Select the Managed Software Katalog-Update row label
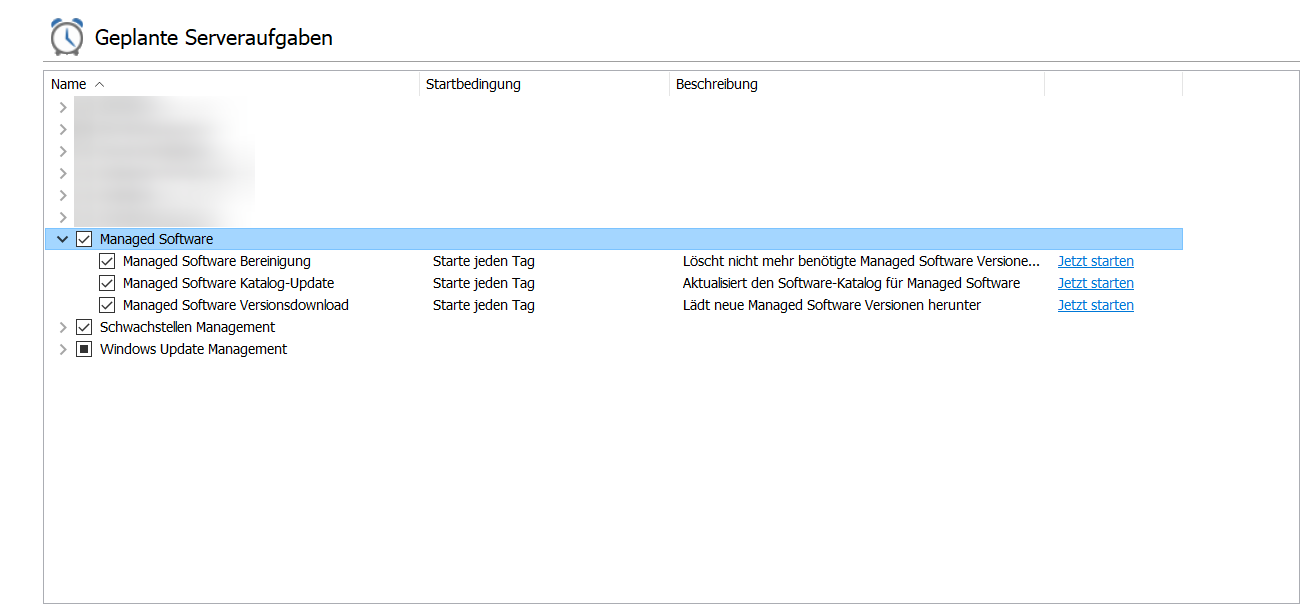This screenshot has width=1305, height=615. pyautogui.click(x=228, y=283)
